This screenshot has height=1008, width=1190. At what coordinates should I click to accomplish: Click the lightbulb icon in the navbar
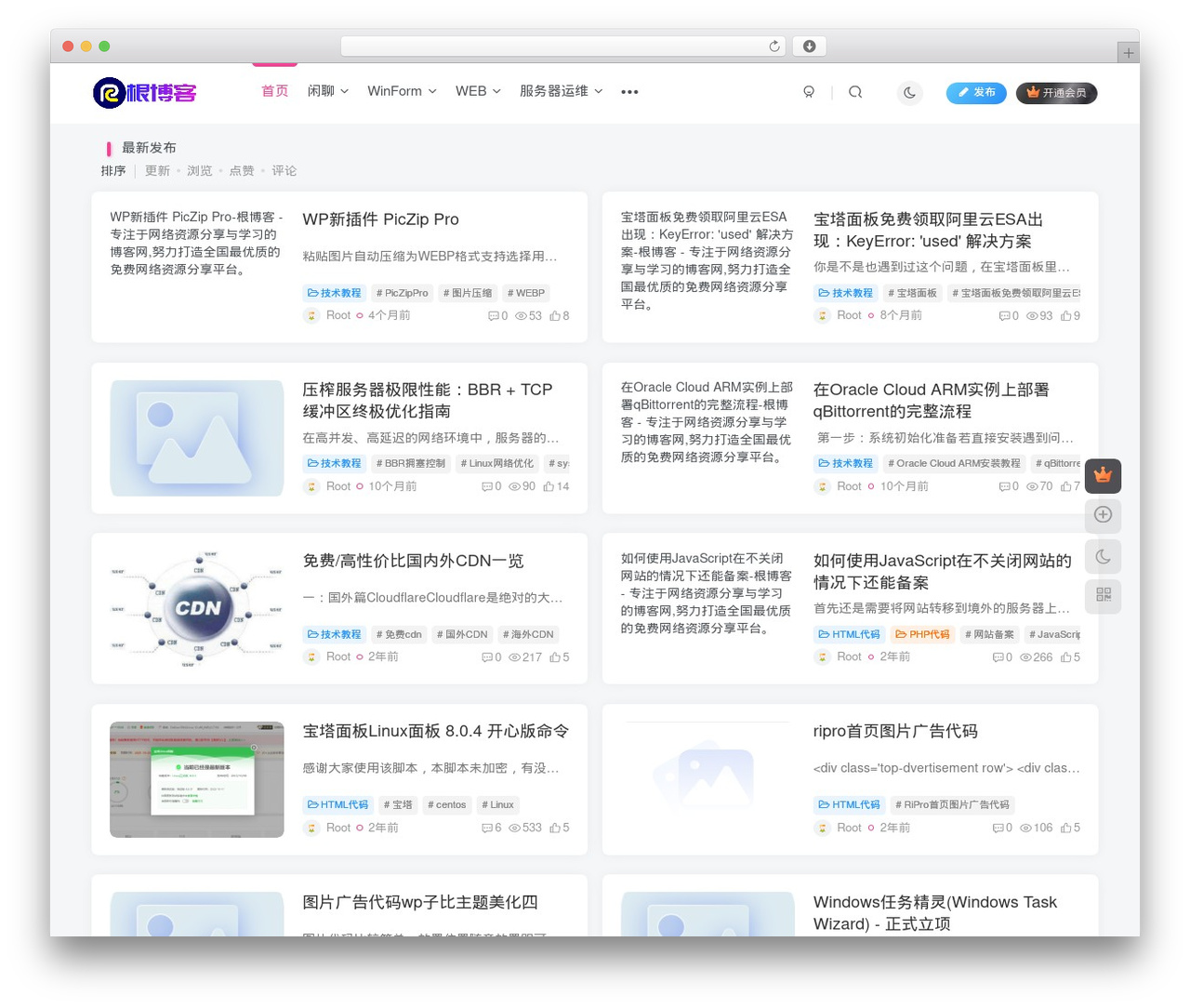pos(809,92)
